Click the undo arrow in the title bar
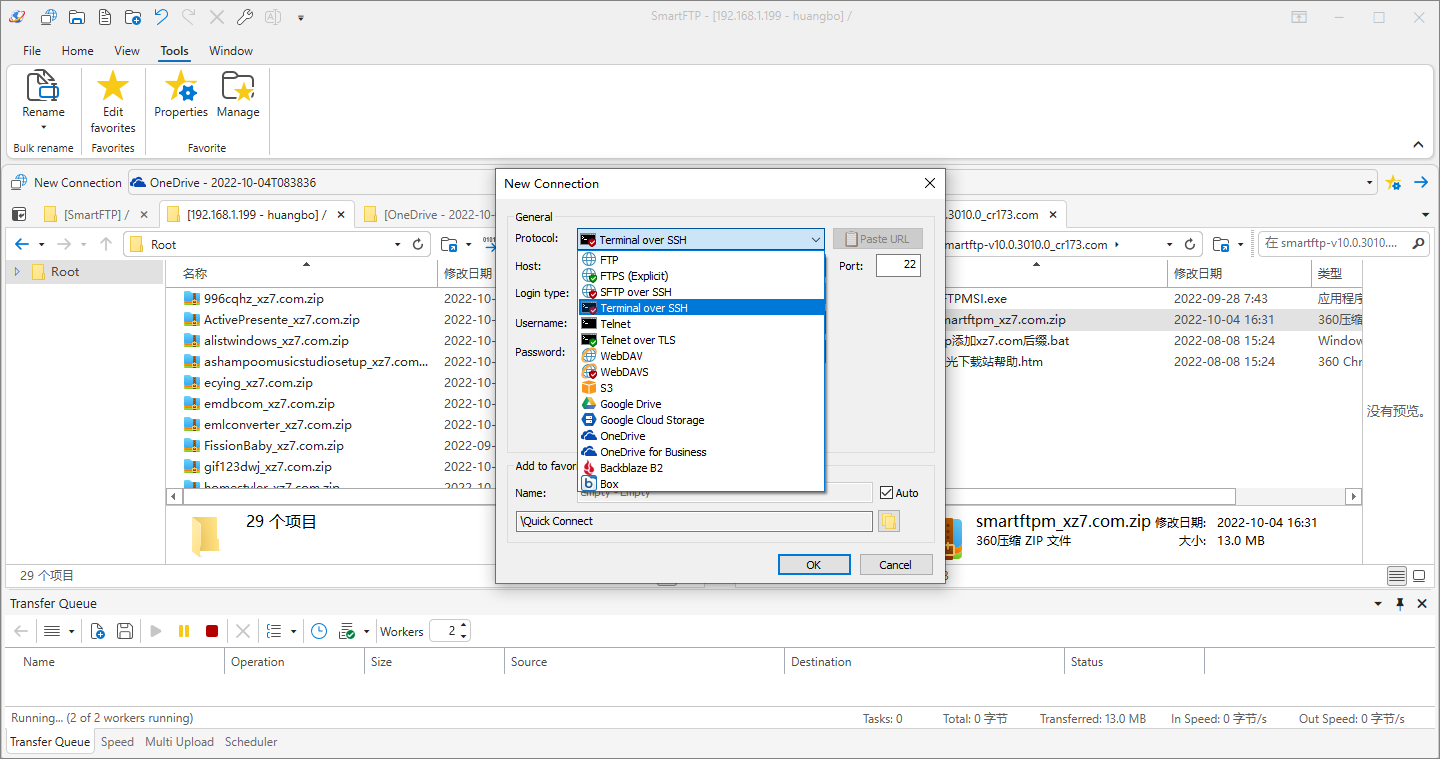 click(161, 17)
